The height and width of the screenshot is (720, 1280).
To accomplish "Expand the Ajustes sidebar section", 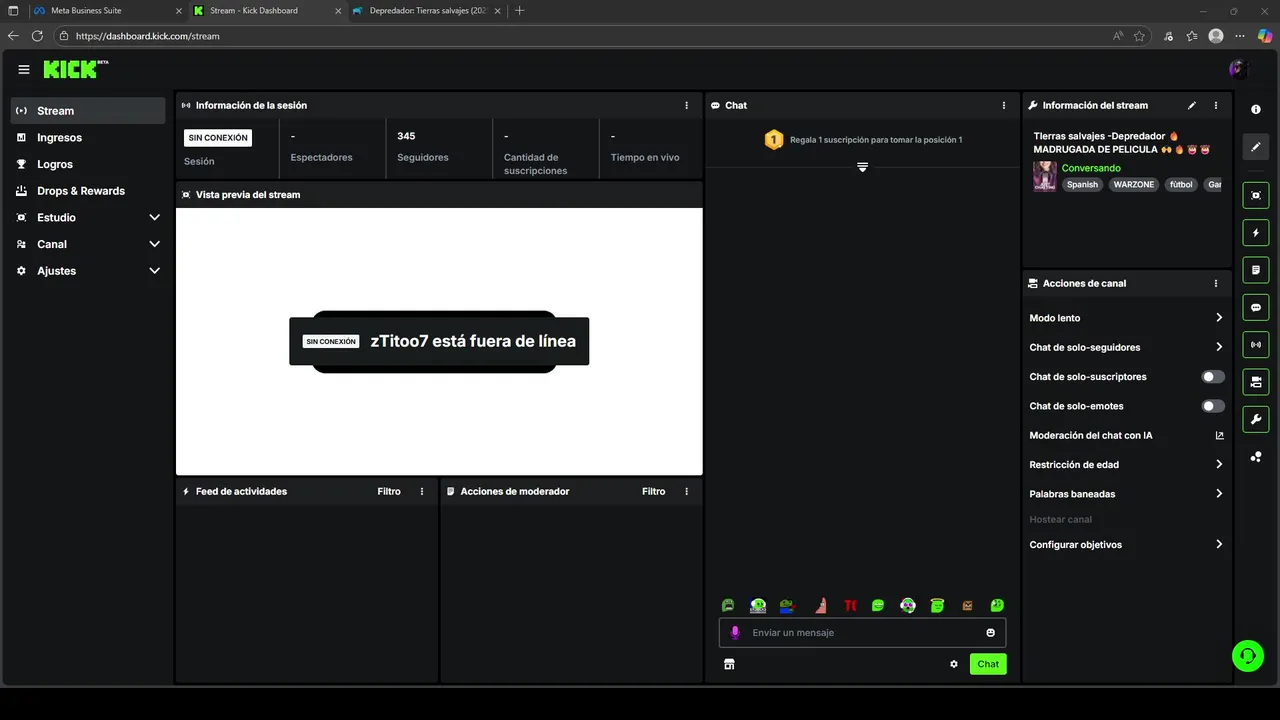I will tap(154, 271).
